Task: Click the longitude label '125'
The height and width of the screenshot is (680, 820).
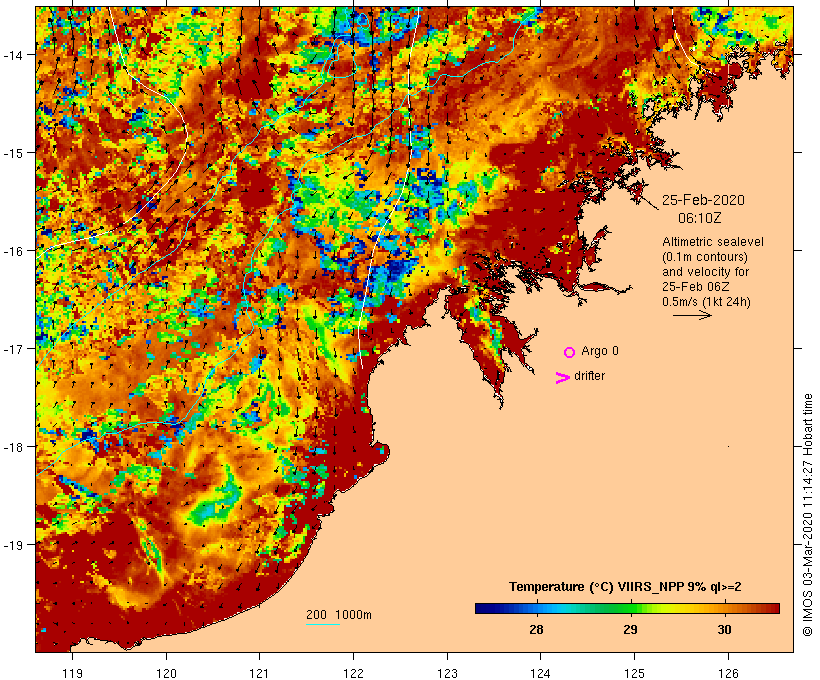Action: [634, 673]
